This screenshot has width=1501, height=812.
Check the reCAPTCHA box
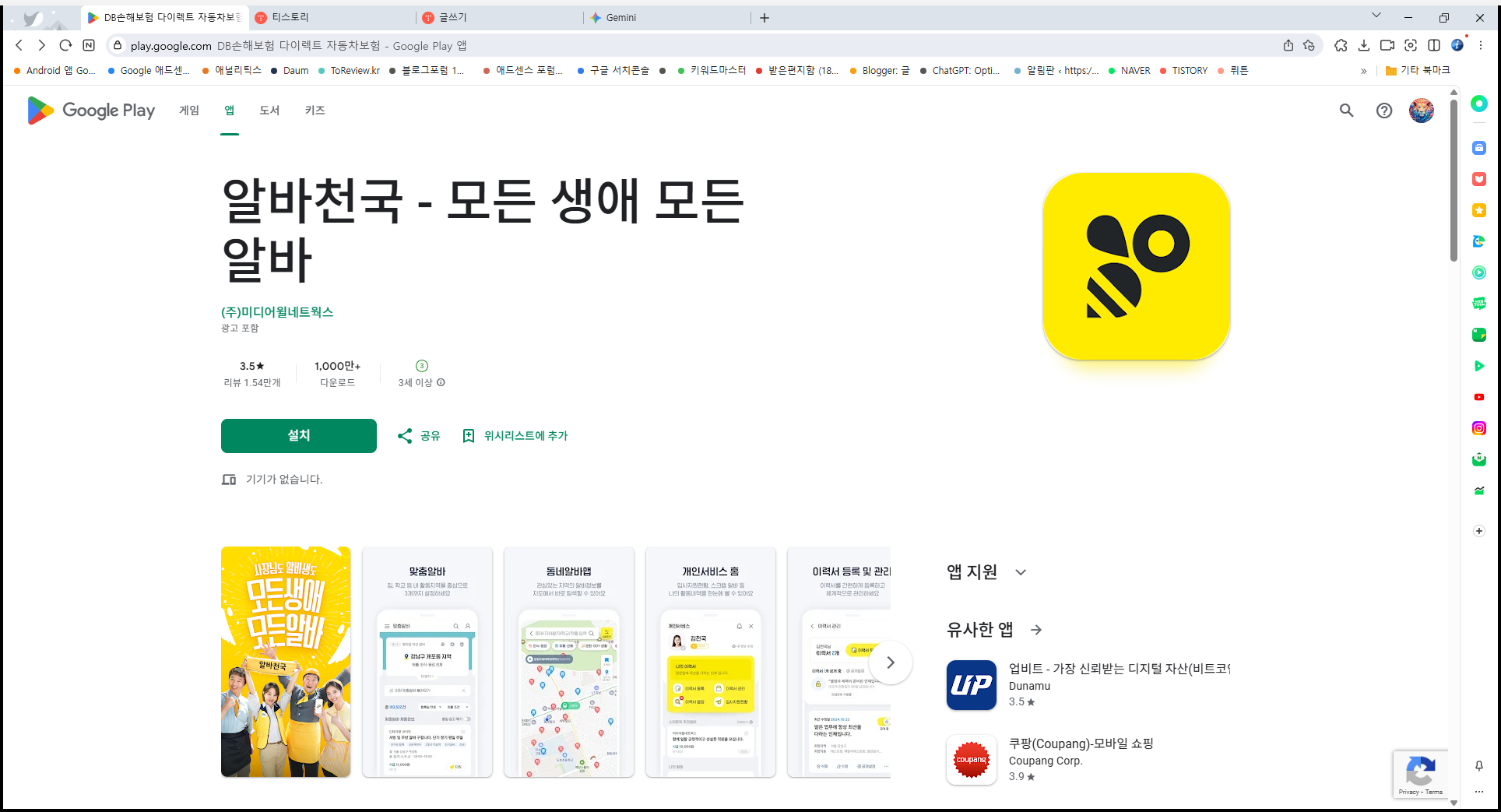coord(1422,774)
